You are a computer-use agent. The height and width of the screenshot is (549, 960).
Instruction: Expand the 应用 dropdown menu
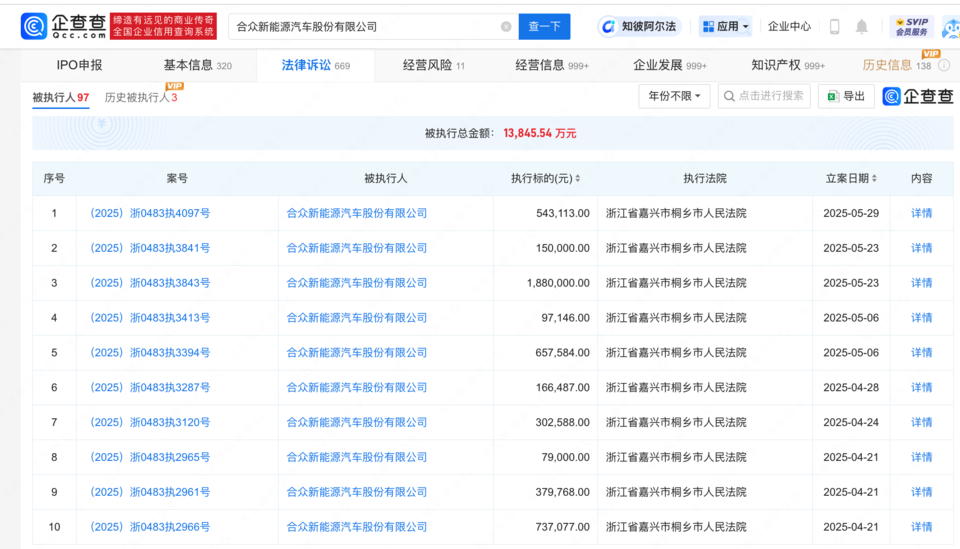(726, 26)
